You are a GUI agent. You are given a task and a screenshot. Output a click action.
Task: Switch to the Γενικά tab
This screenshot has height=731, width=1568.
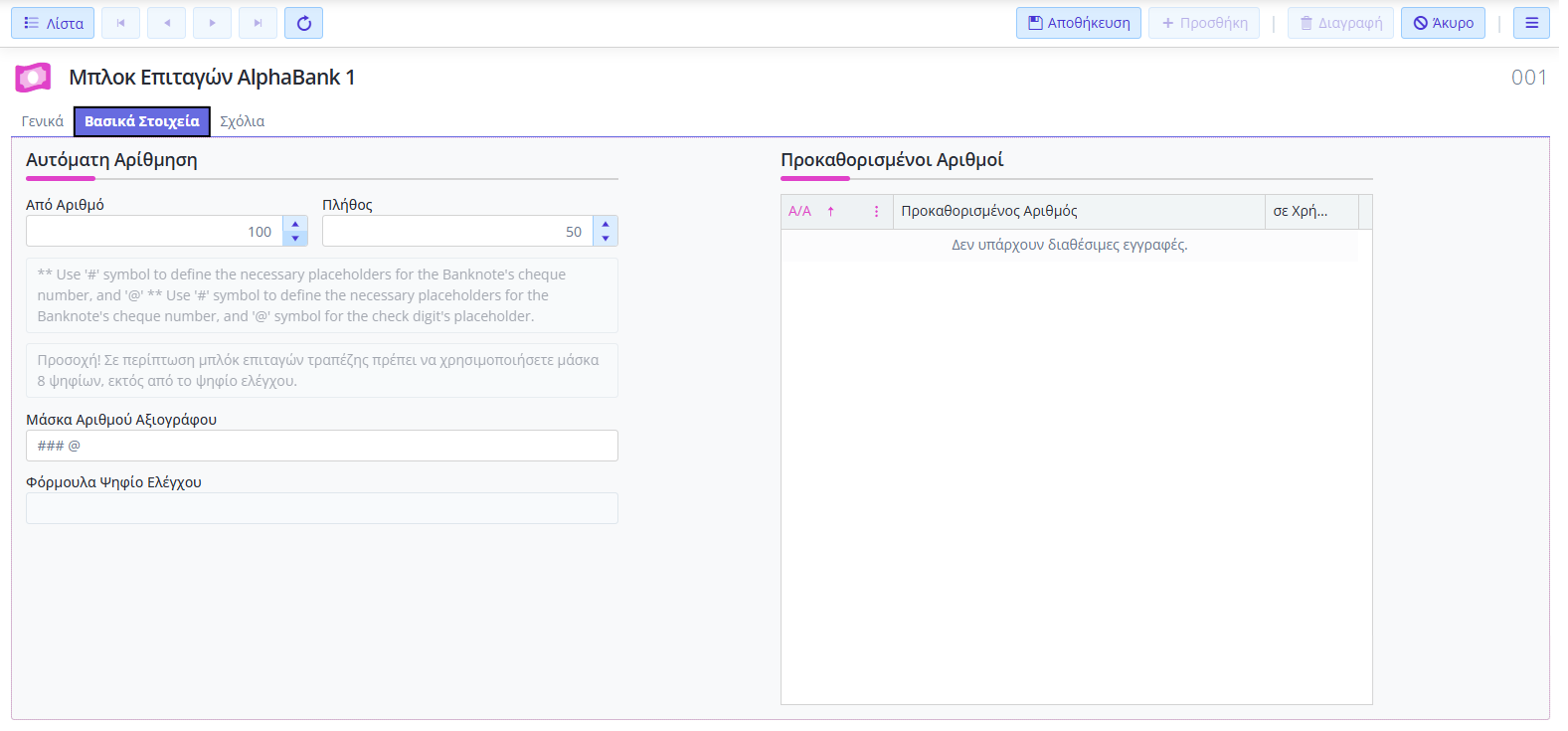(x=43, y=121)
